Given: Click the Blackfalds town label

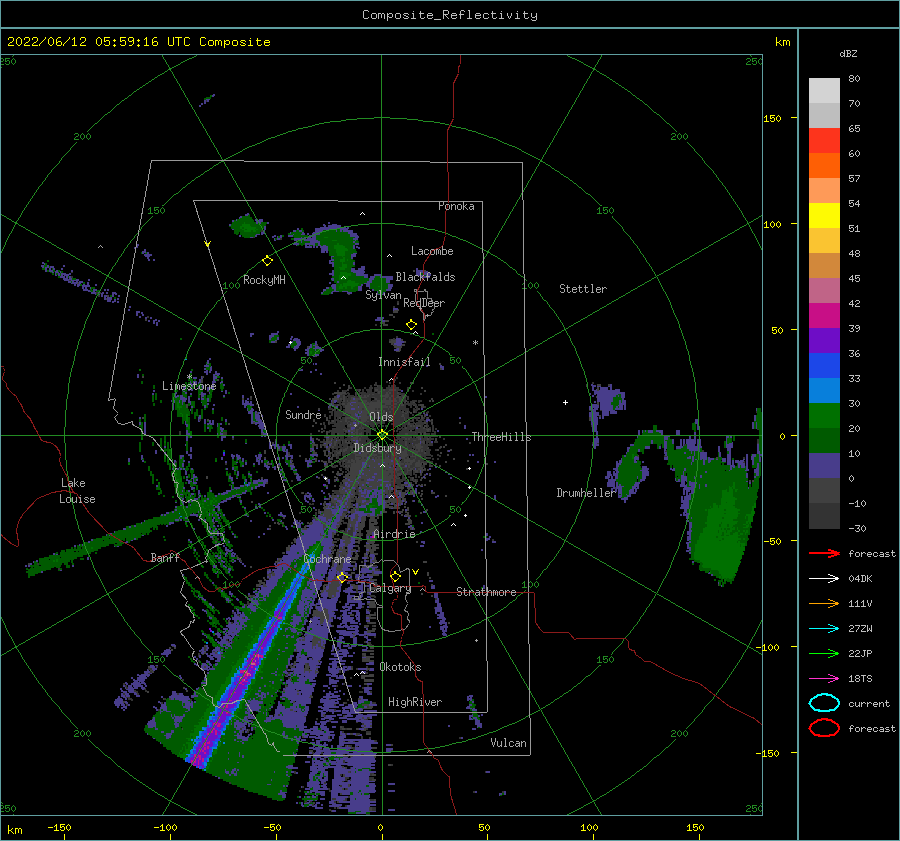Looking at the screenshot, I should [x=425, y=277].
